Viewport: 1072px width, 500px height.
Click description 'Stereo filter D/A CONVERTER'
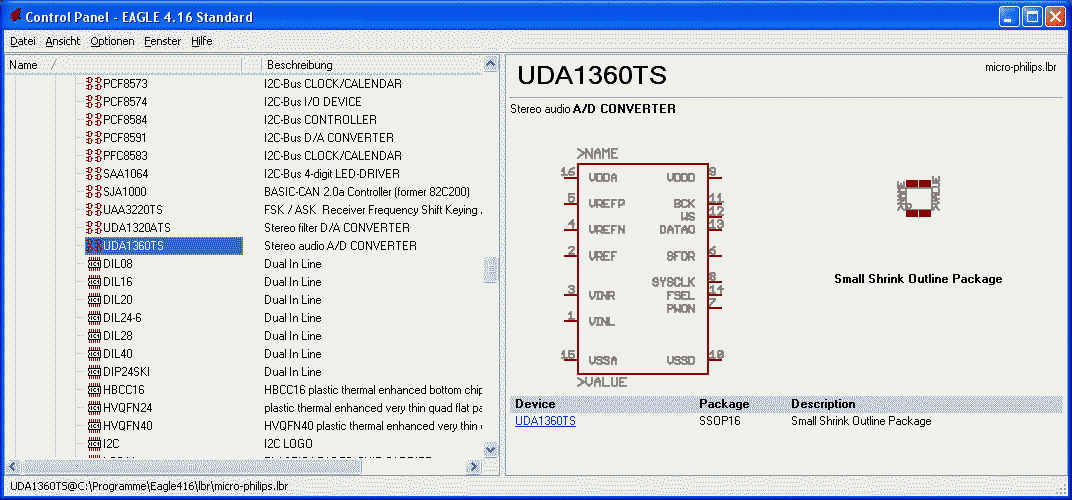click(x=337, y=228)
